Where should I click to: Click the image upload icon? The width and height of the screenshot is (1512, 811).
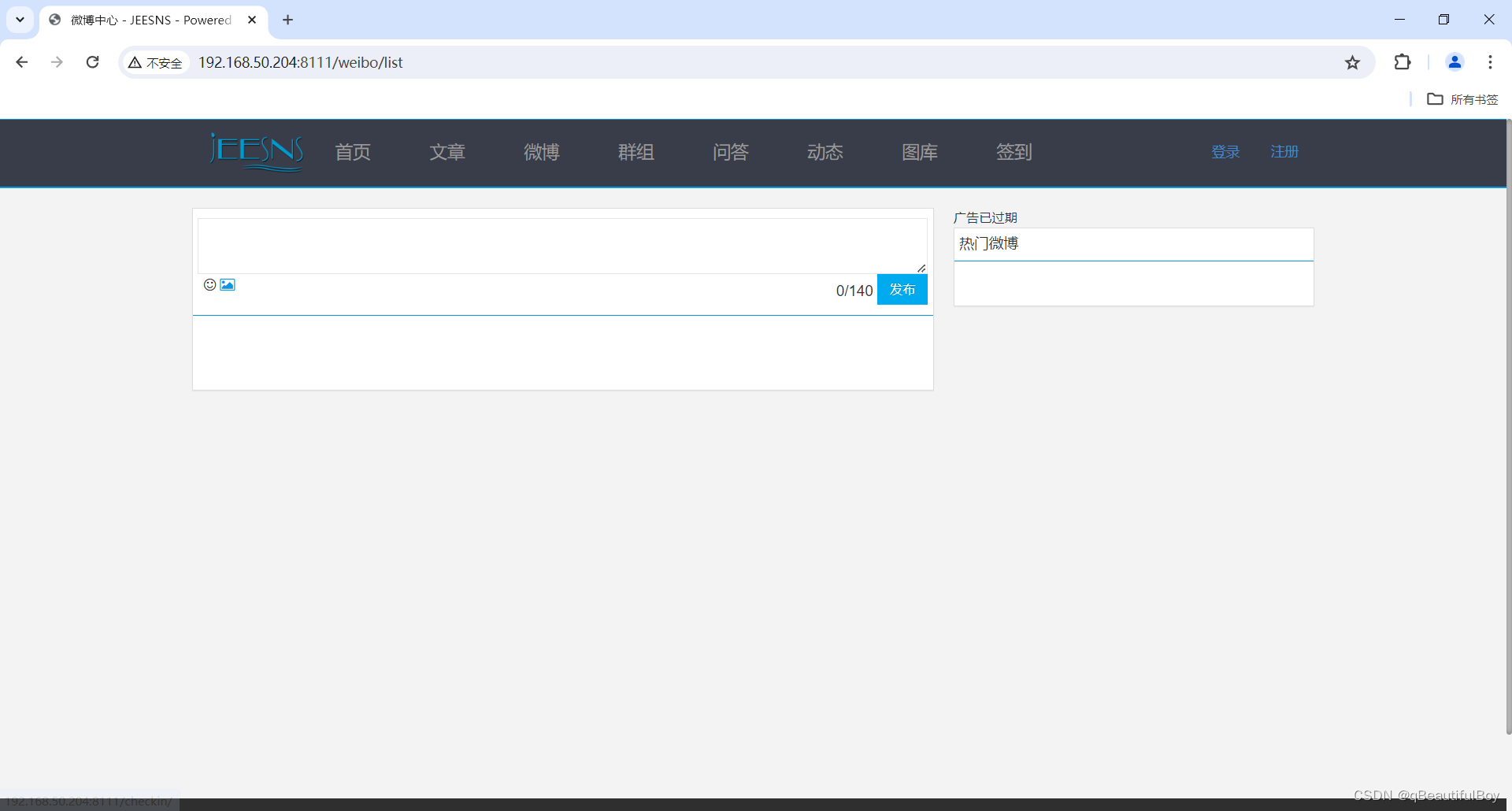coord(228,284)
